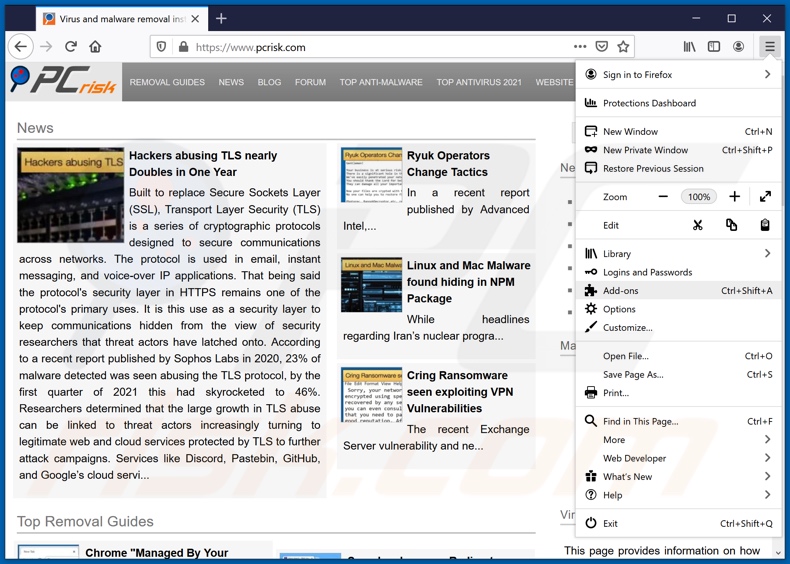Click the Reload page icon
The image size is (790, 564).
[x=71, y=47]
